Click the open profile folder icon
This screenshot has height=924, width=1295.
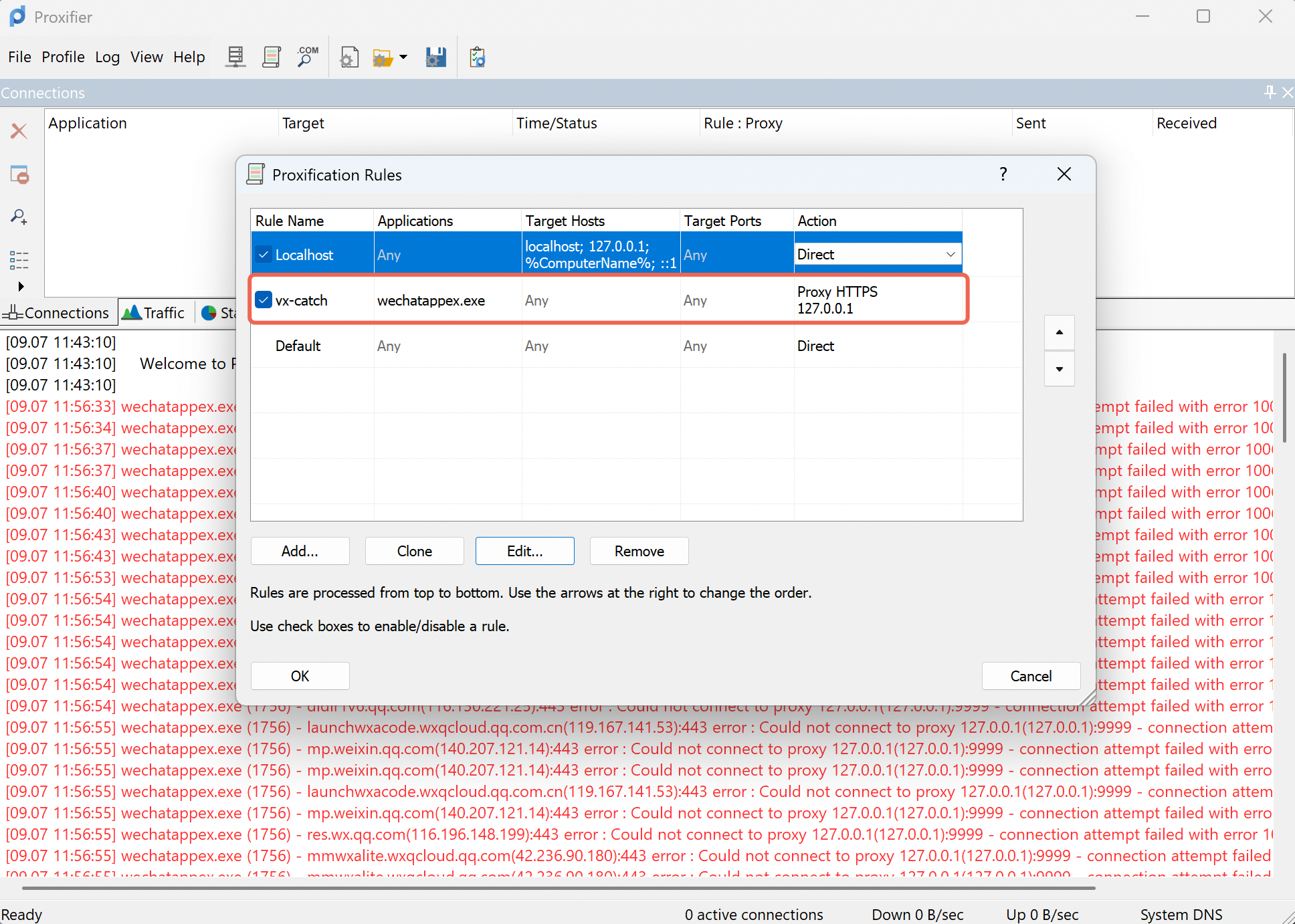click(x=383, y=57)
